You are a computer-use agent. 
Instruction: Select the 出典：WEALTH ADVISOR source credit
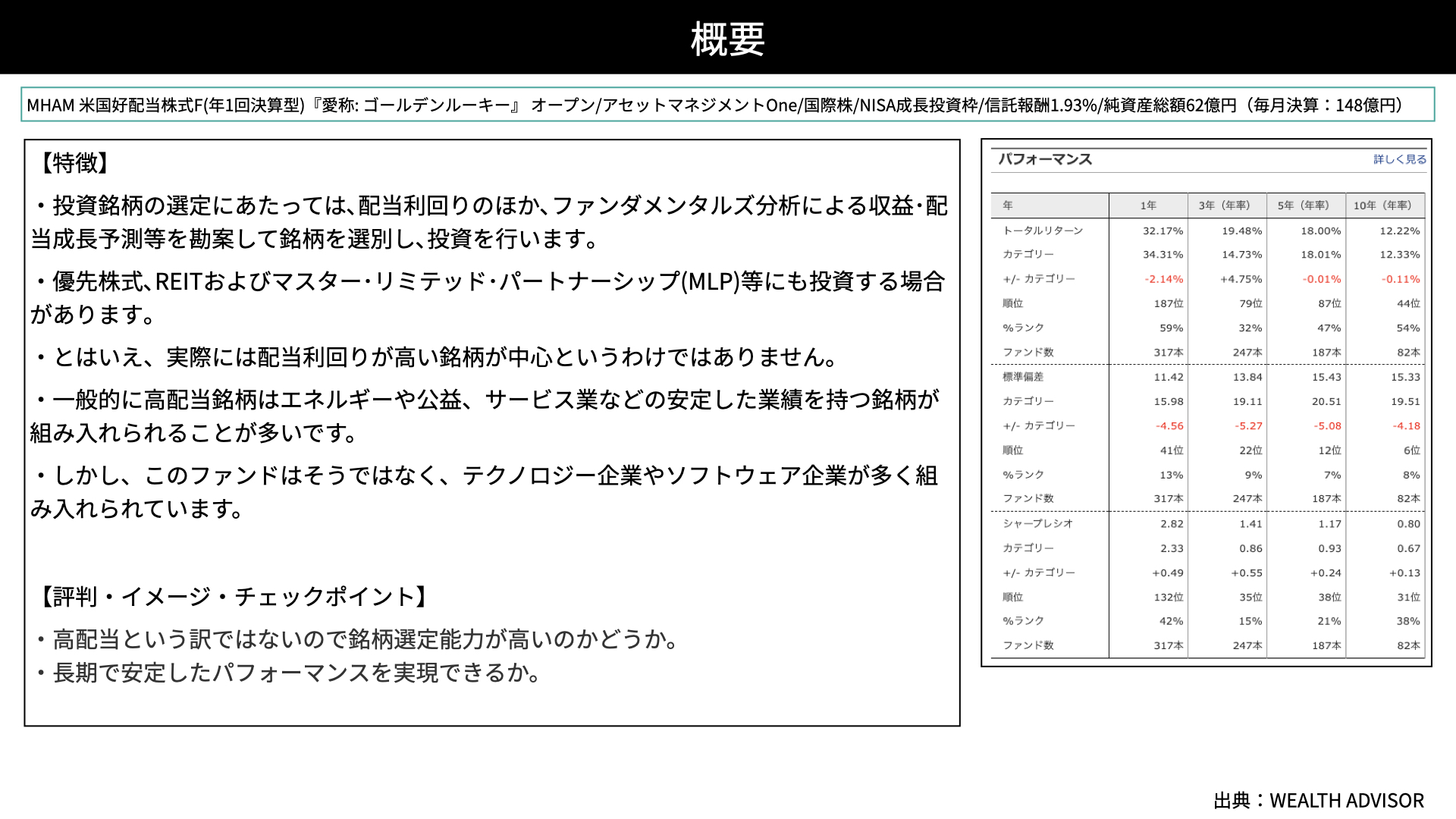tap(1319, 800)
